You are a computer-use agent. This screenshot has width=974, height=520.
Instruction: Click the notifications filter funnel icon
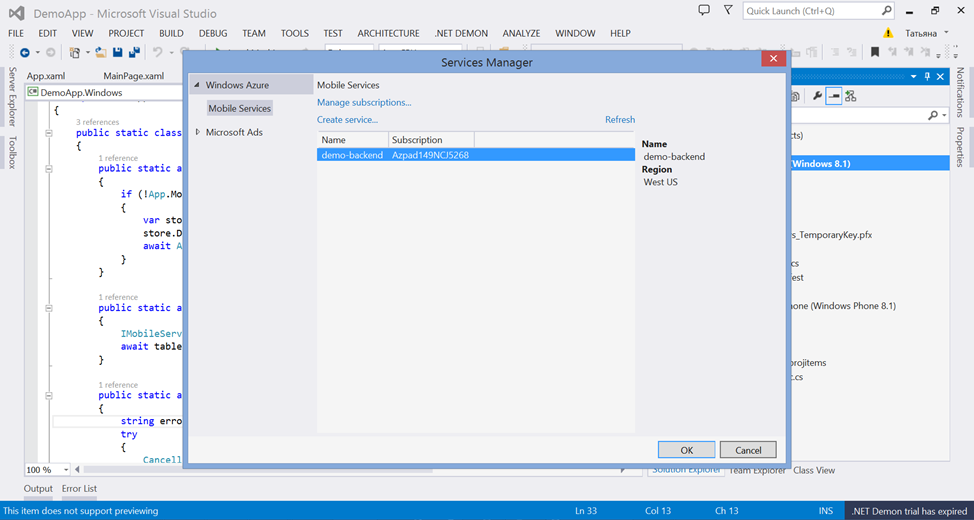[728, 11]
